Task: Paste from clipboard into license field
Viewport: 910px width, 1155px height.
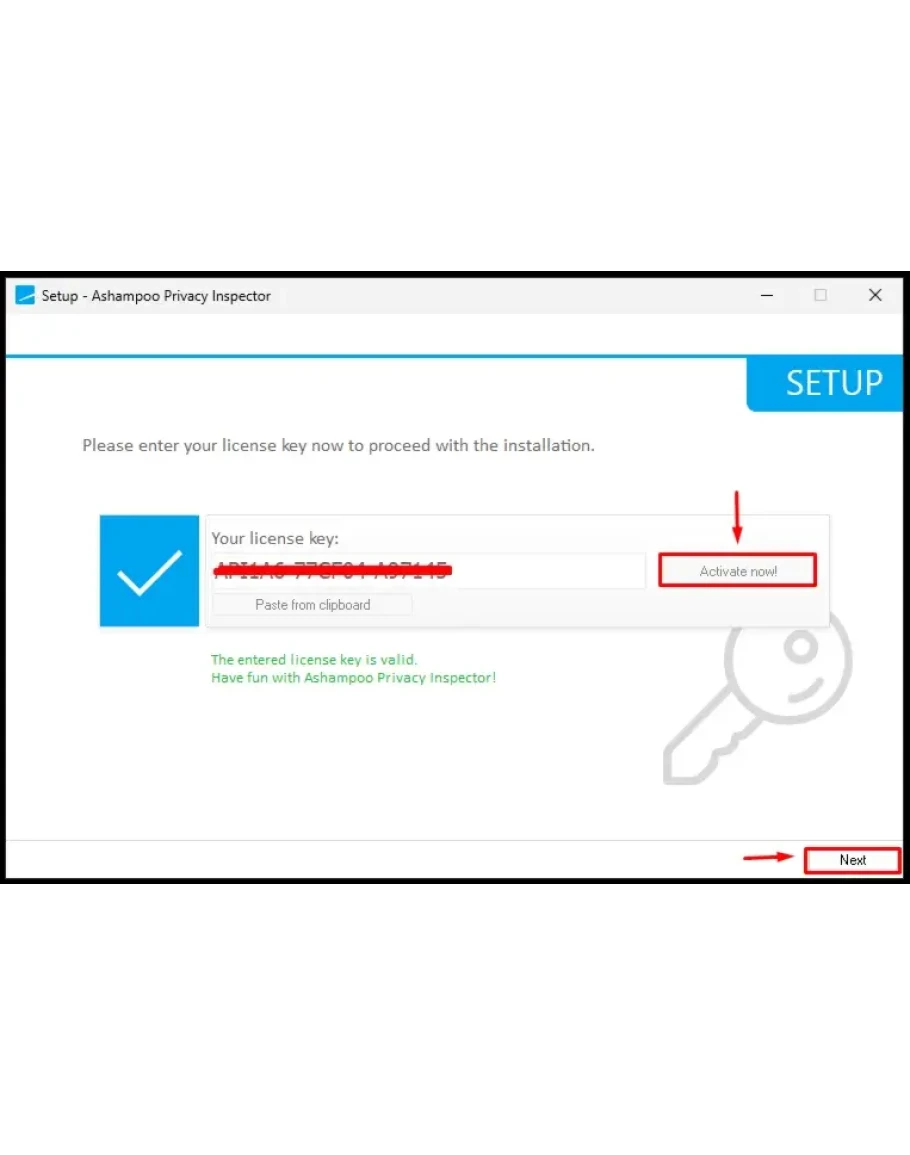Action: coord(312,605)
